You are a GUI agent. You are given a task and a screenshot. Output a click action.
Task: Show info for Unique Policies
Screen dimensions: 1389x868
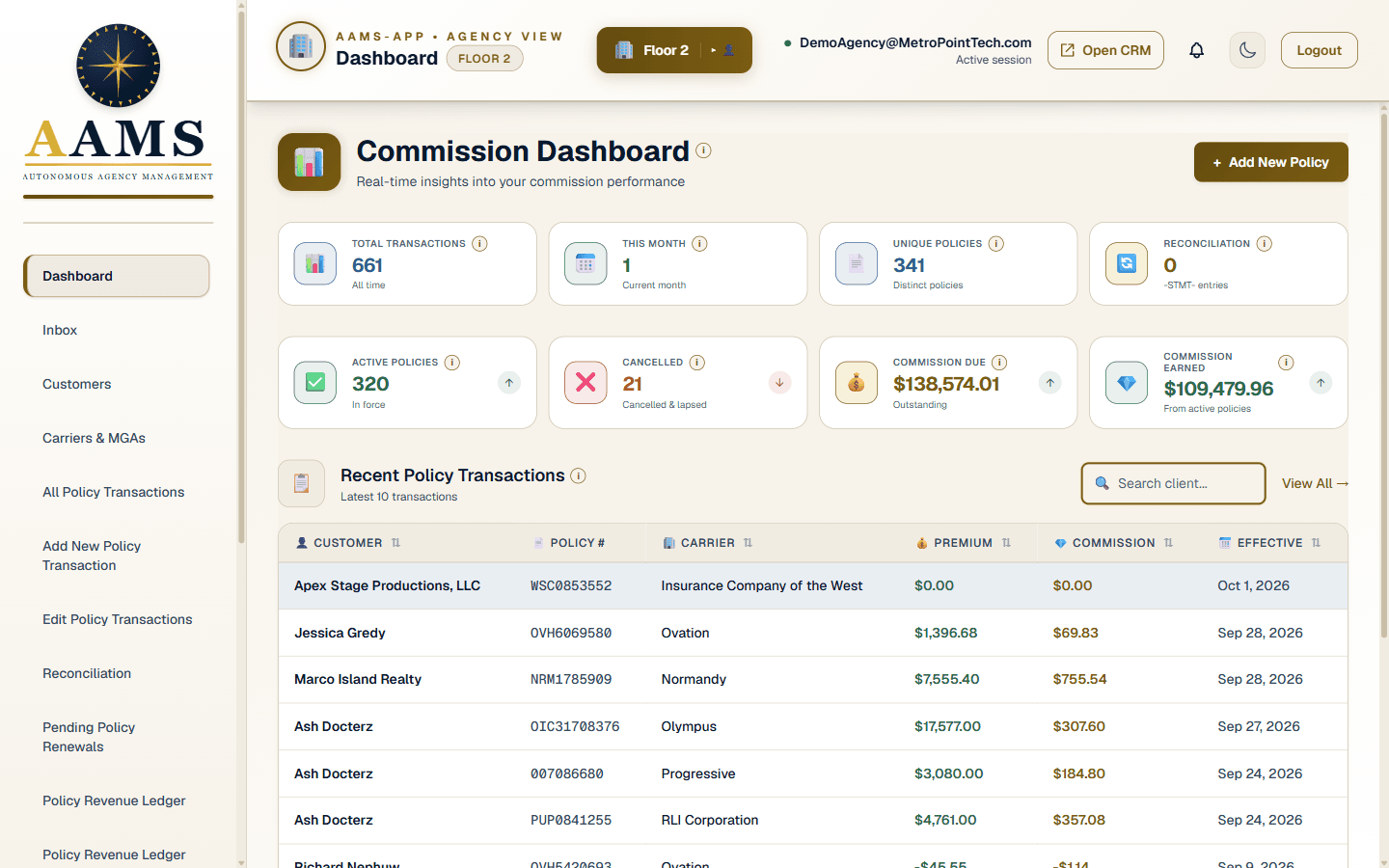[996, 244]
